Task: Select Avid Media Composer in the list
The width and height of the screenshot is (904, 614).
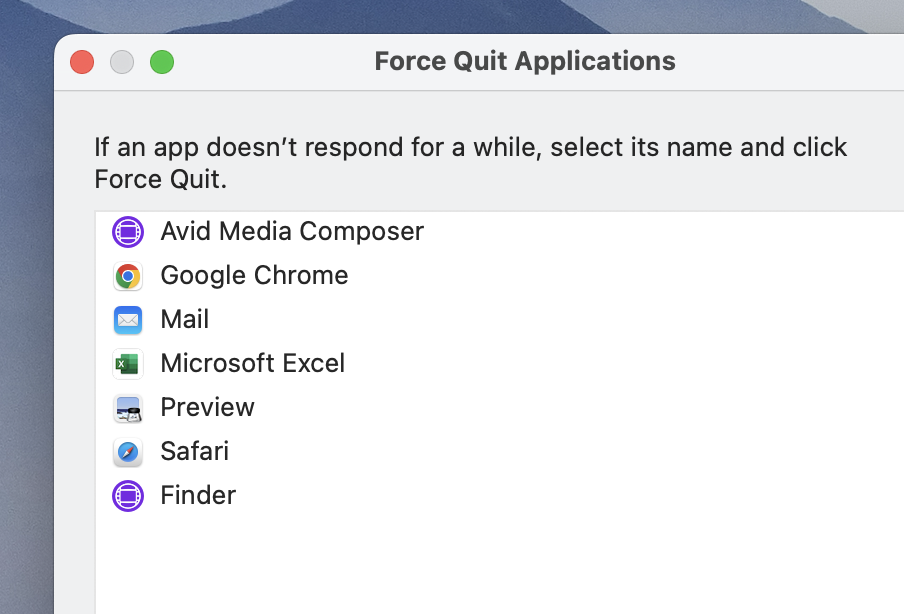Action: (x=292, y=232)
